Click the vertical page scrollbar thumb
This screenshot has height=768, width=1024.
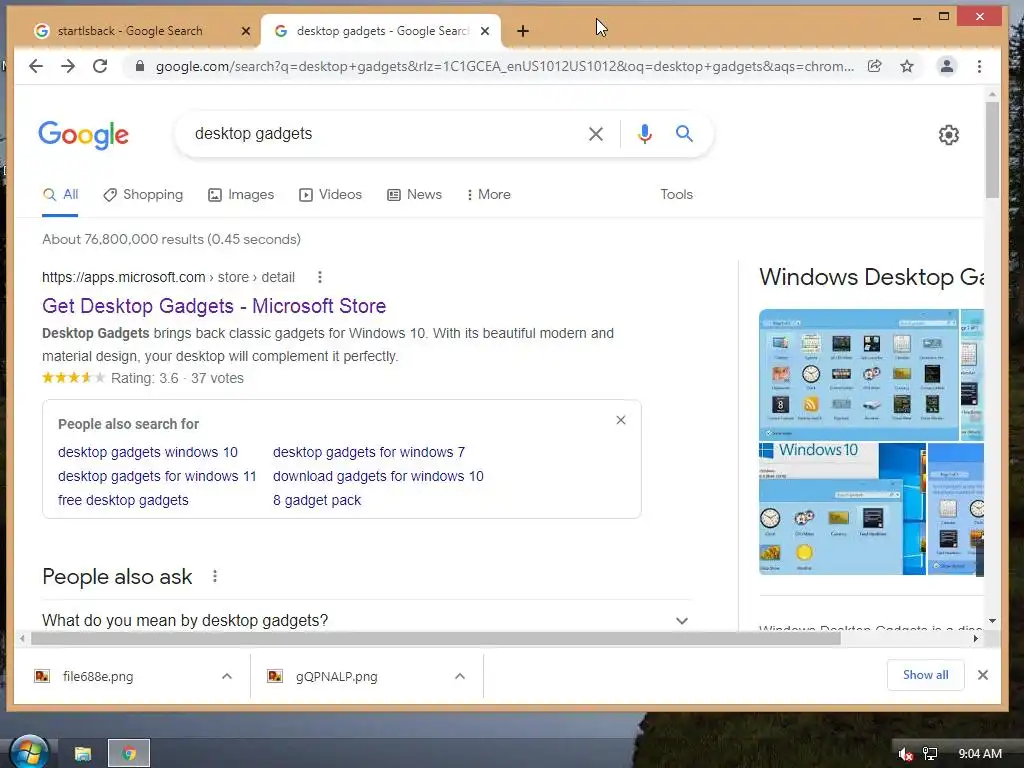[992, 149]
